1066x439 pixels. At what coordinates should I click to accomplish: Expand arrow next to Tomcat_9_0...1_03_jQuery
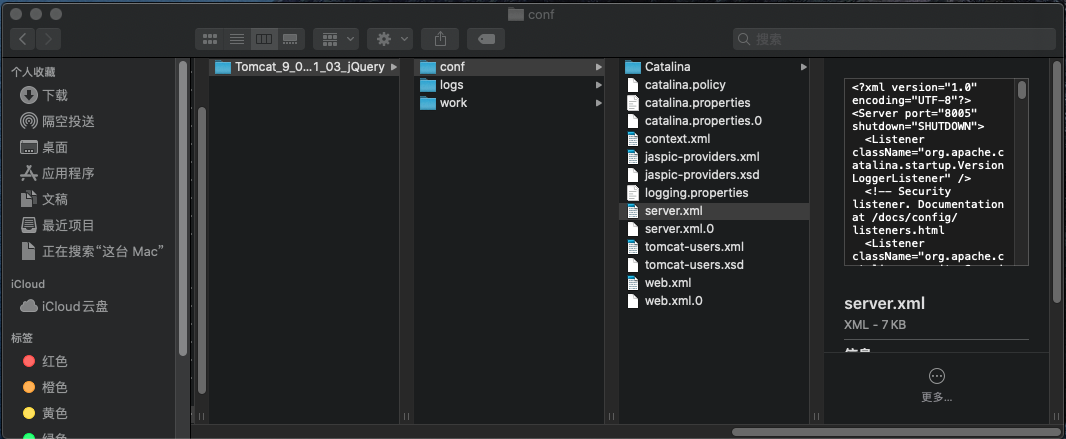coord(394,67)
